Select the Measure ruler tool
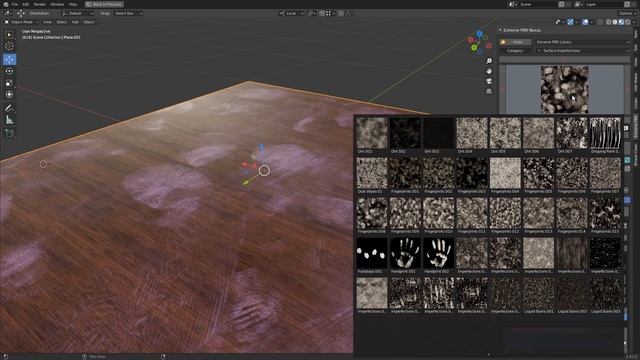The image size is (640, 360). (9, 120)
